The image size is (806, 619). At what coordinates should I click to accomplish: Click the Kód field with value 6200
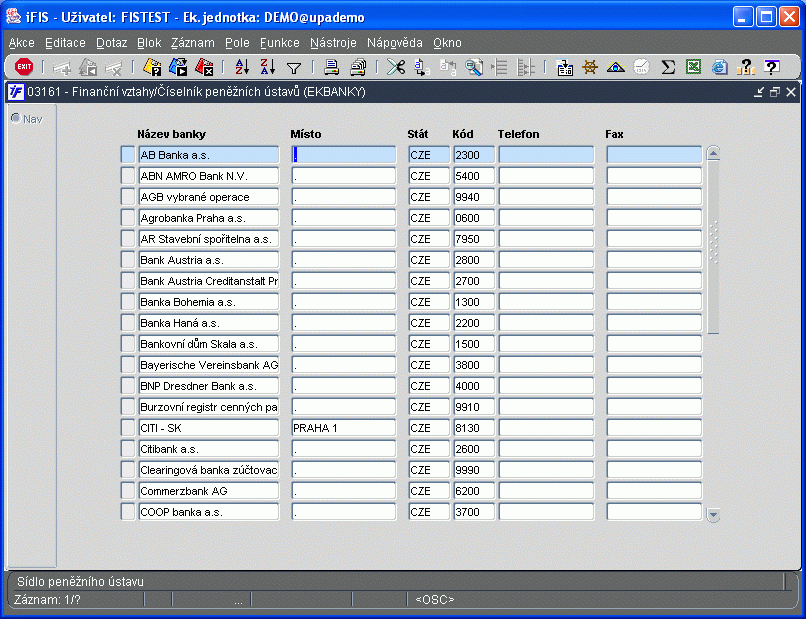474,491
